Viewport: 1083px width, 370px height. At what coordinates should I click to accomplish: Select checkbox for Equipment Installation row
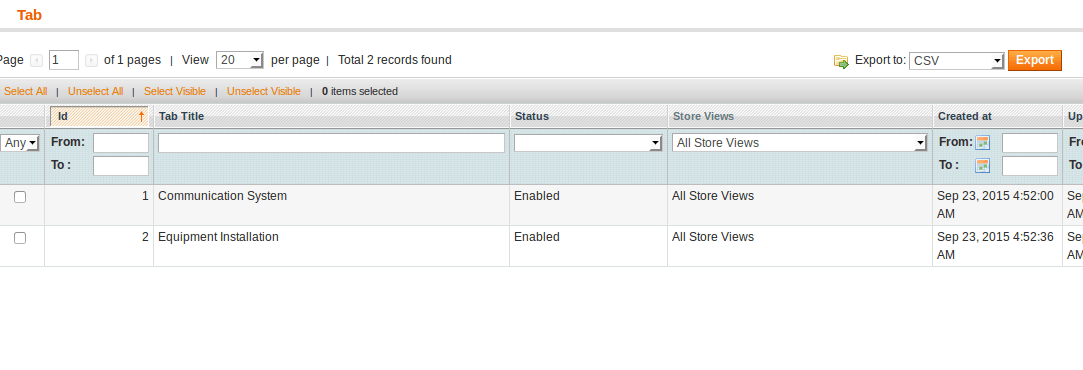coord(20,238)
